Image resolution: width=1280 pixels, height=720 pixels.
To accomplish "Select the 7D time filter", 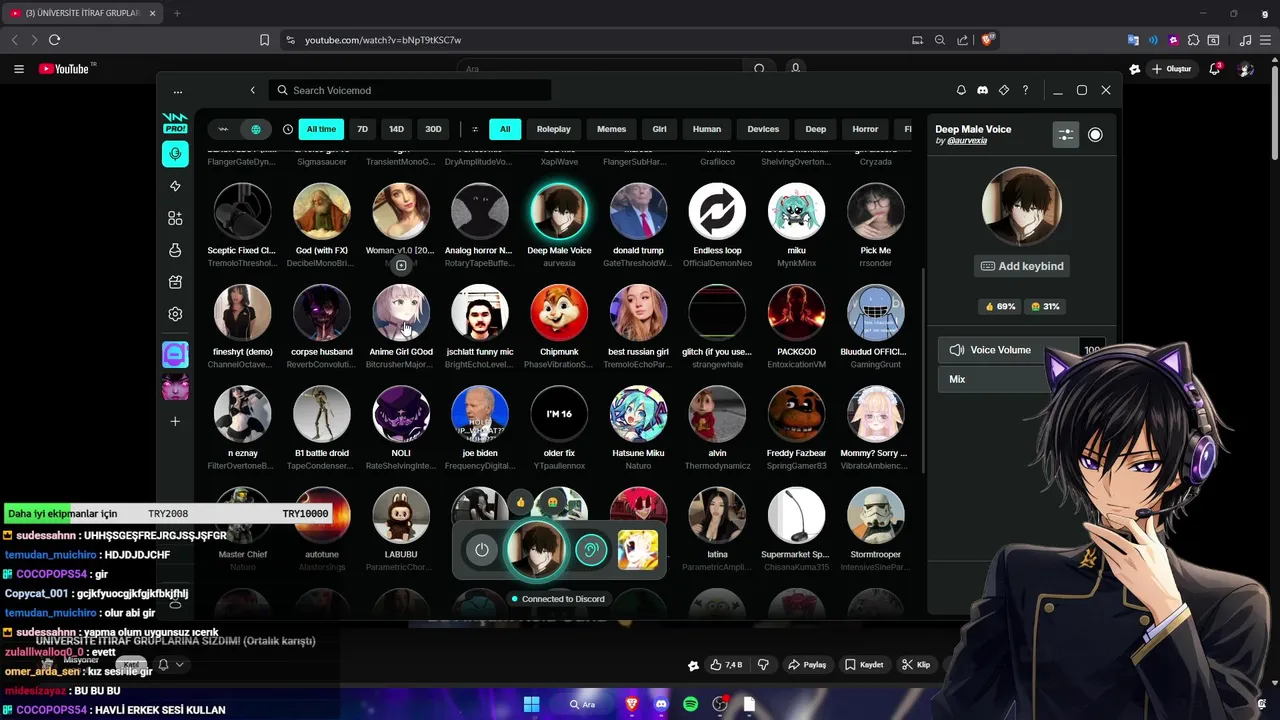I will pyautogui.click(x=363, y=129).
